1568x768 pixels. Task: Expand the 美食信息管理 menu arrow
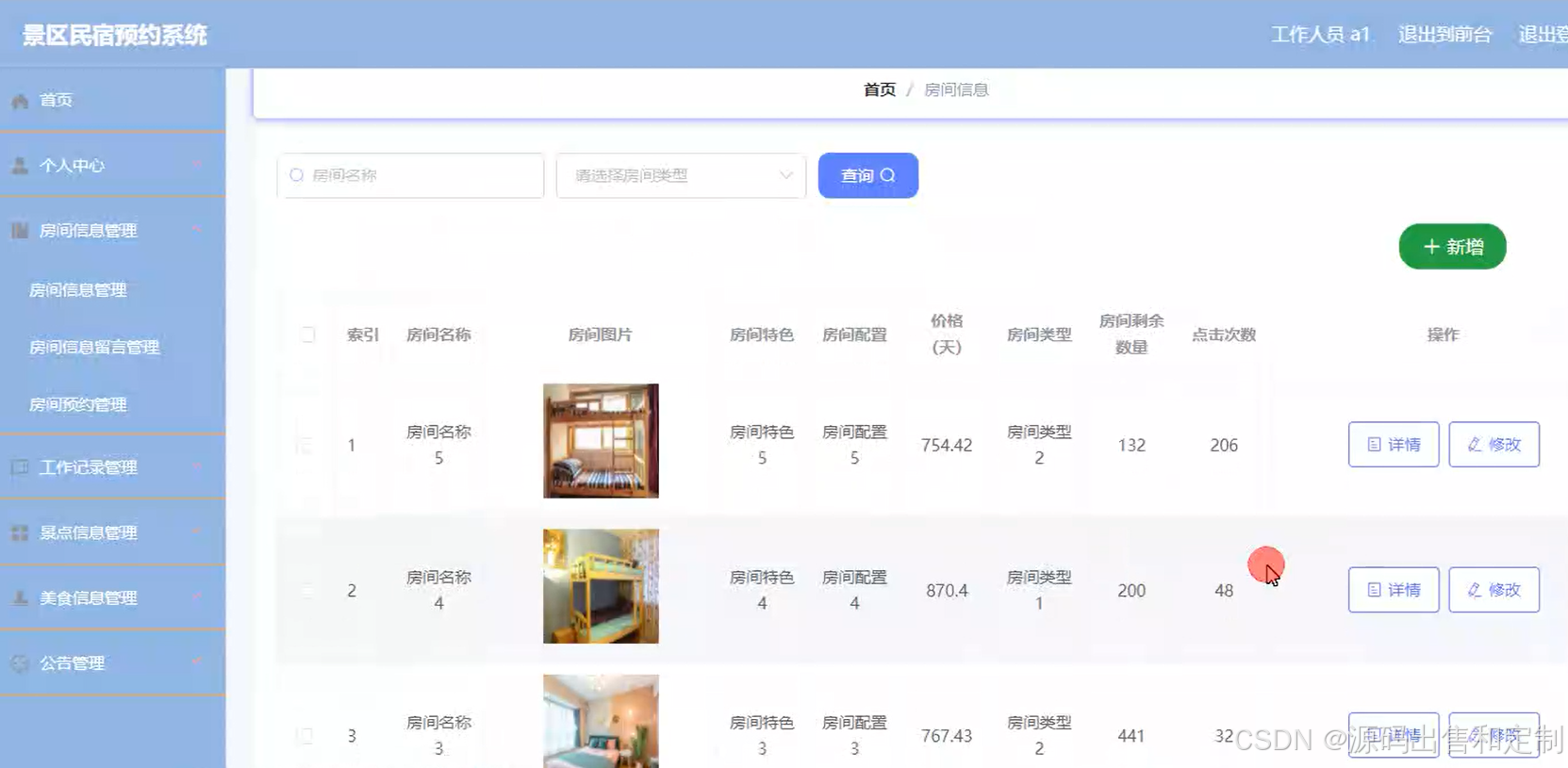click(197, 597)
